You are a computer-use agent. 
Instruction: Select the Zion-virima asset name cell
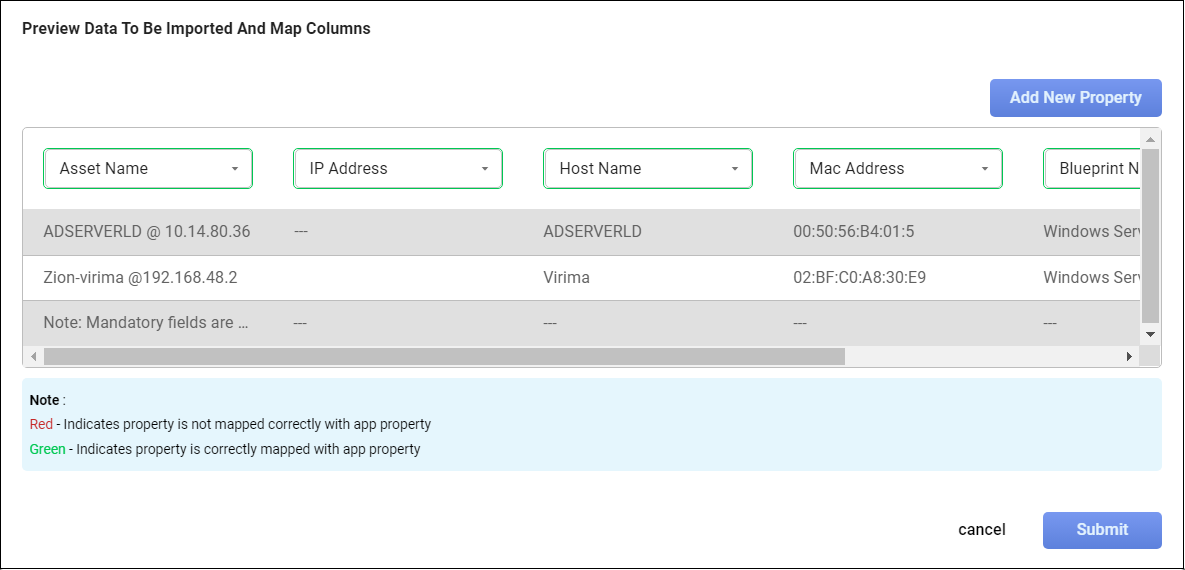(x=140, y=278)
